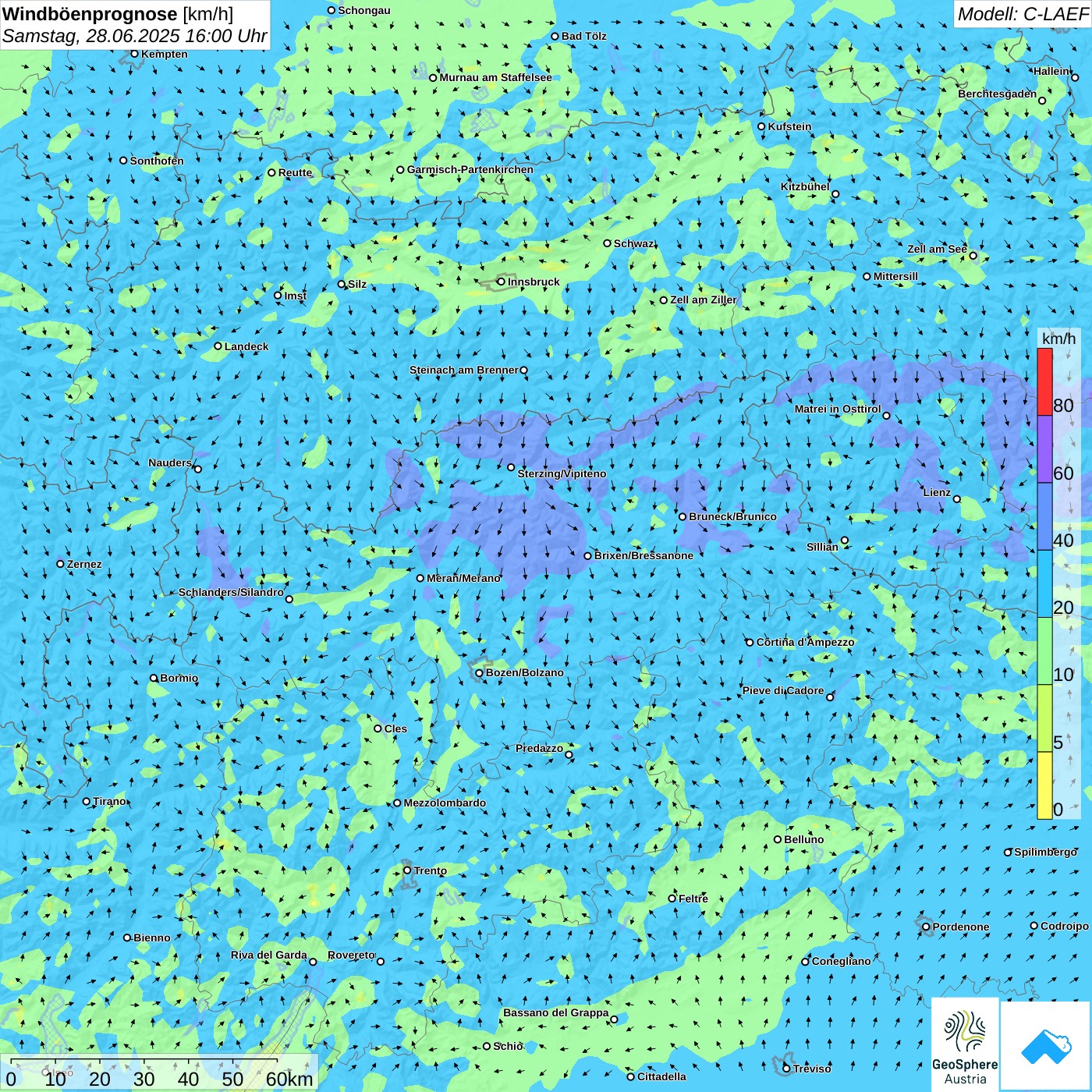Click the Bormio location marker circle
The width and height of the screenshot is (1092, 1092).
tap(154, 679)
